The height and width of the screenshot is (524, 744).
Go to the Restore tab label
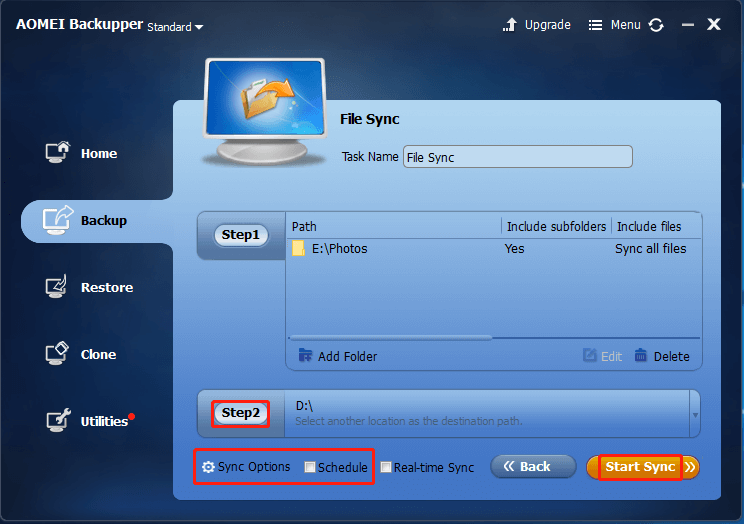coord(107,288)
